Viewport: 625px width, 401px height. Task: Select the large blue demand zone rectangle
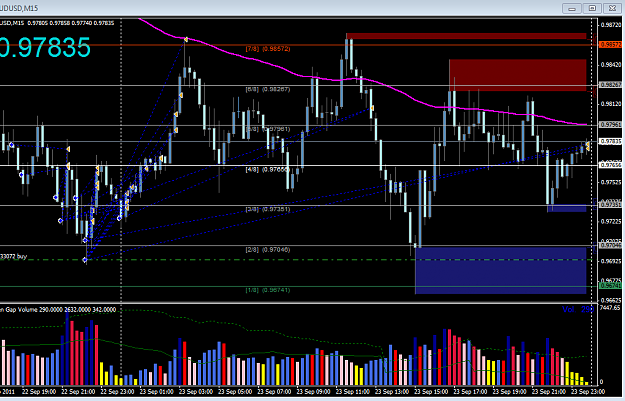coord(501,270)
